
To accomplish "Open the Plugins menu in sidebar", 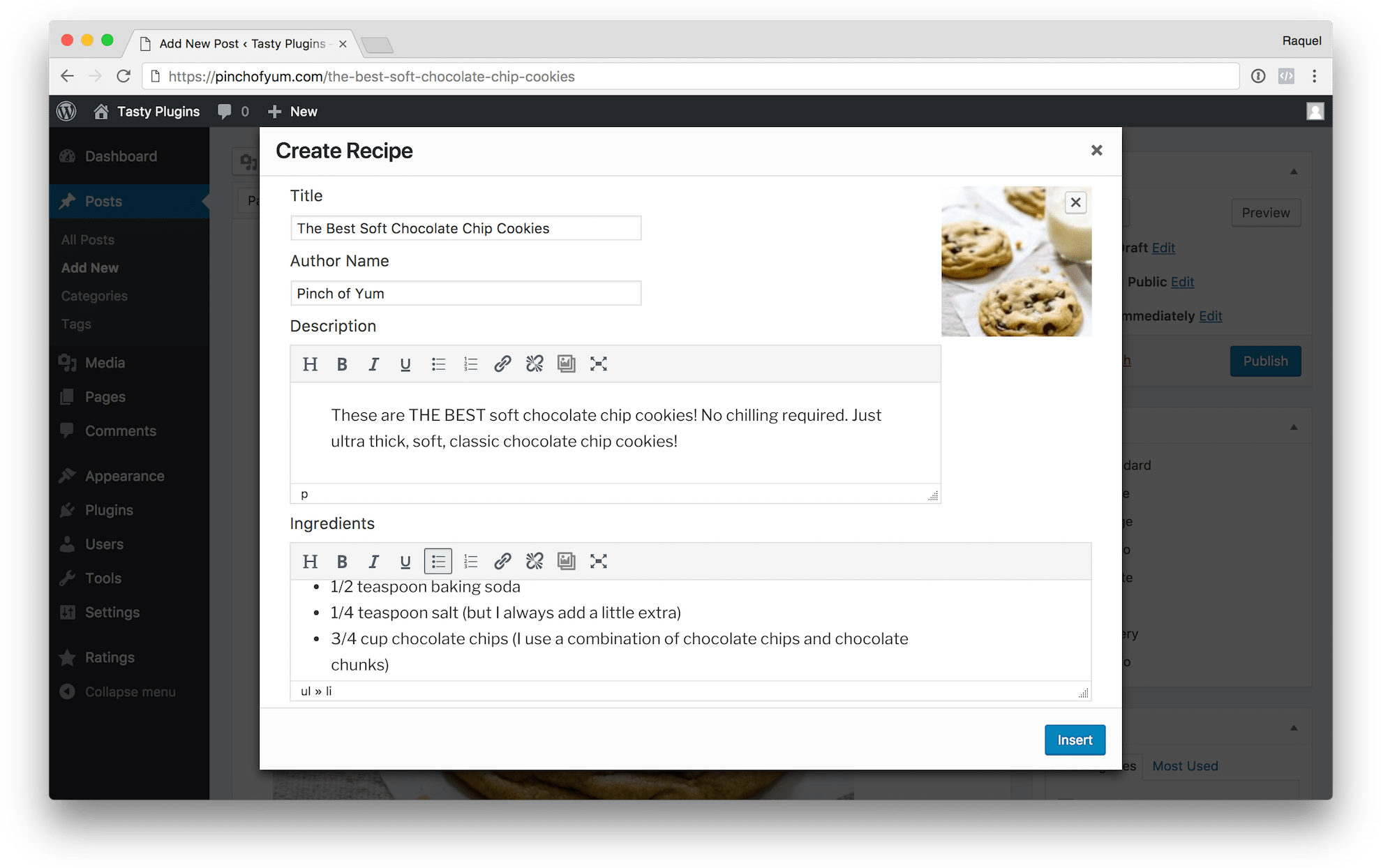I will pyautogui.click(x=109, y=510).
